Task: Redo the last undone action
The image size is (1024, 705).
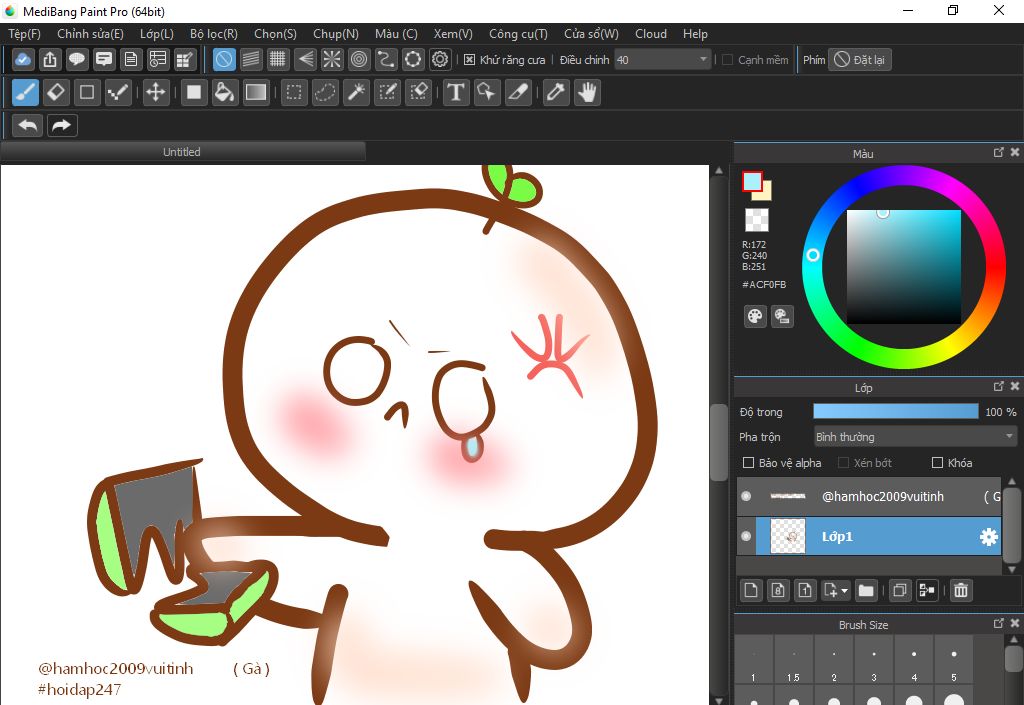Action: coord(62,125)
